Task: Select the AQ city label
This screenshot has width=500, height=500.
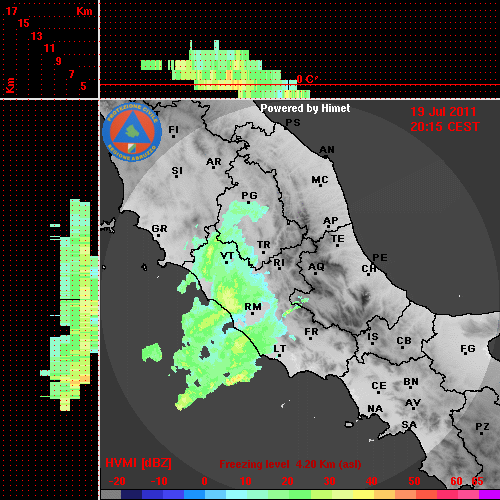Action: 316,266
